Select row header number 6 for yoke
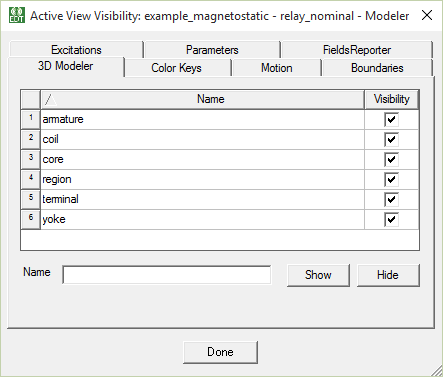This screenshot has width=443, height=377. pos(31,219)
